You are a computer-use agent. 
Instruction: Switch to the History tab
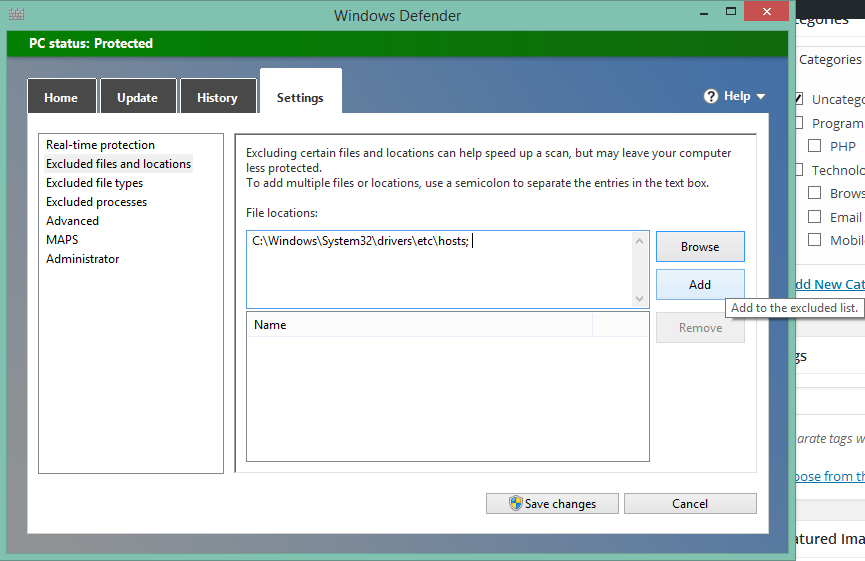218,97
